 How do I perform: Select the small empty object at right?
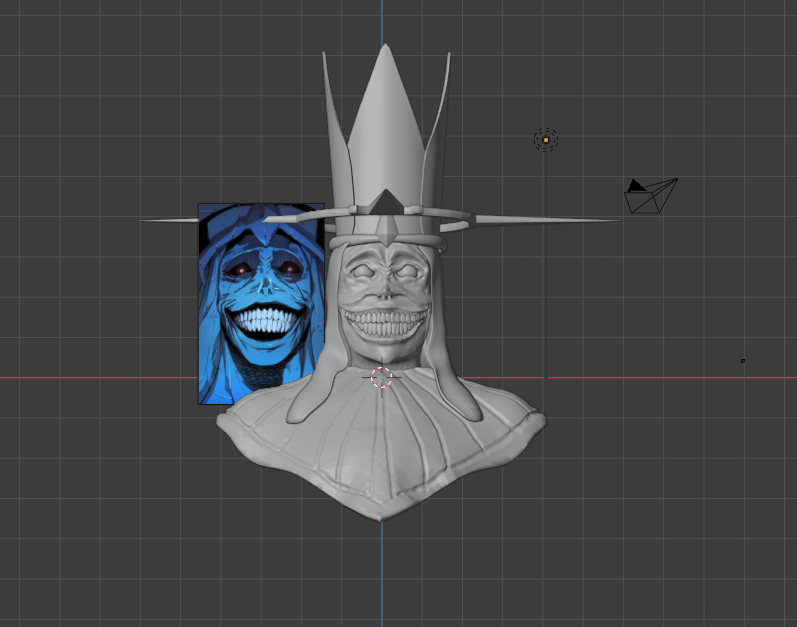point(743,361)
